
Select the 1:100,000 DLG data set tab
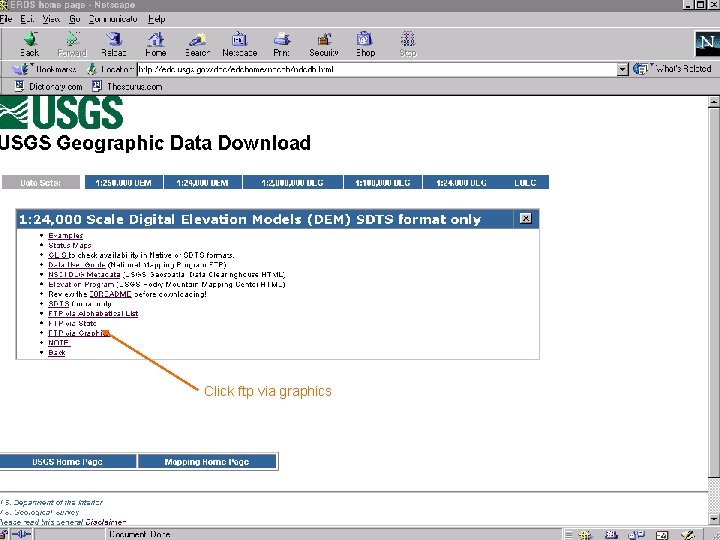(x=382, y=182)
